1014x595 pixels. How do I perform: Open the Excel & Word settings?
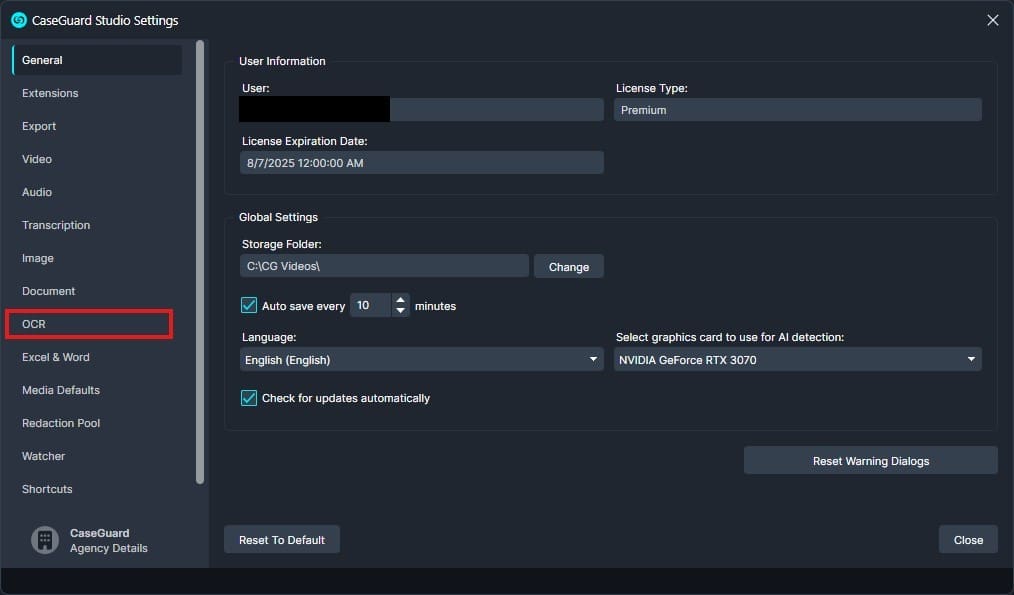(x=55, y=357)
